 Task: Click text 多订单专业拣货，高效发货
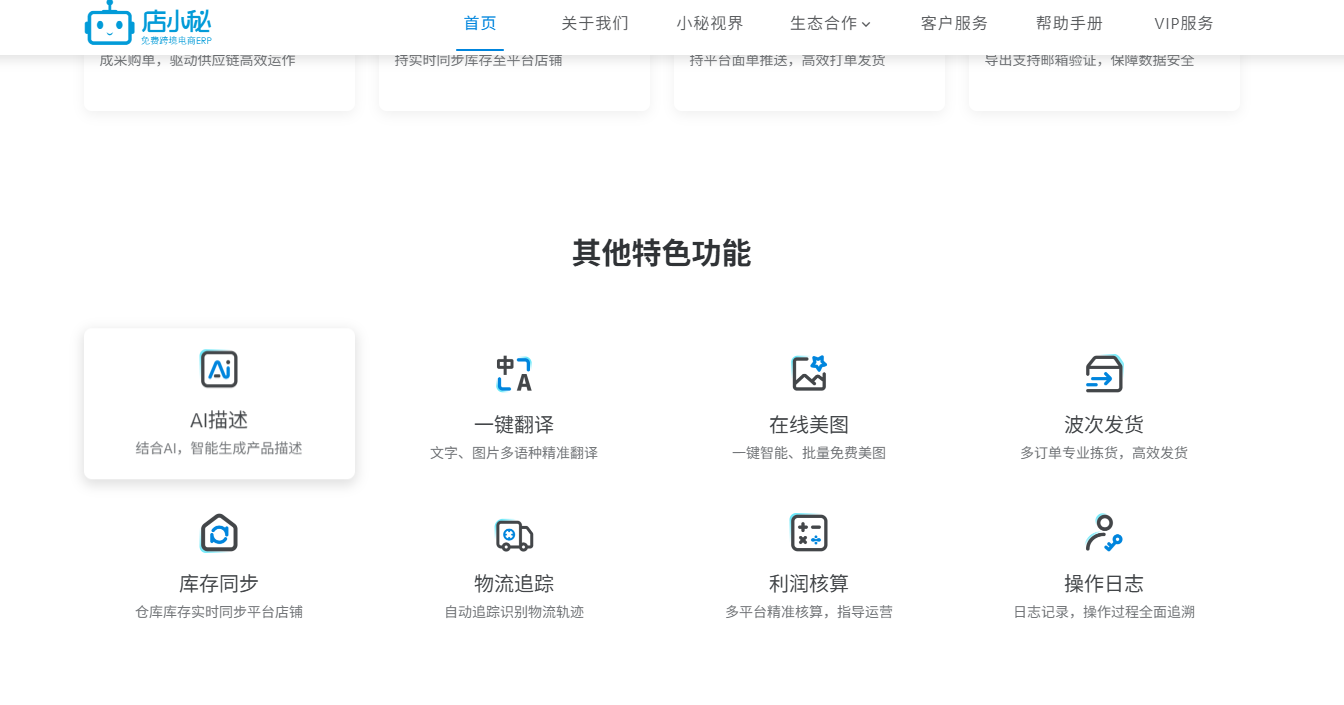[1104, 453]
